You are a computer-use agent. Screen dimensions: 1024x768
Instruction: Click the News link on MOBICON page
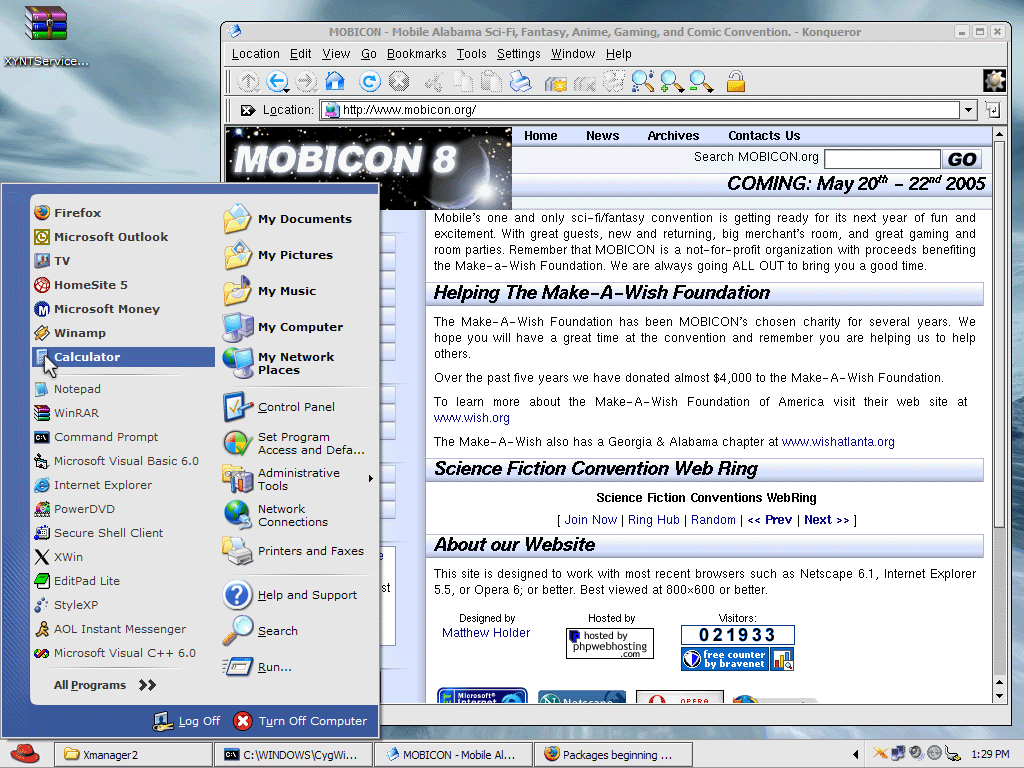(x=602, y=136)
